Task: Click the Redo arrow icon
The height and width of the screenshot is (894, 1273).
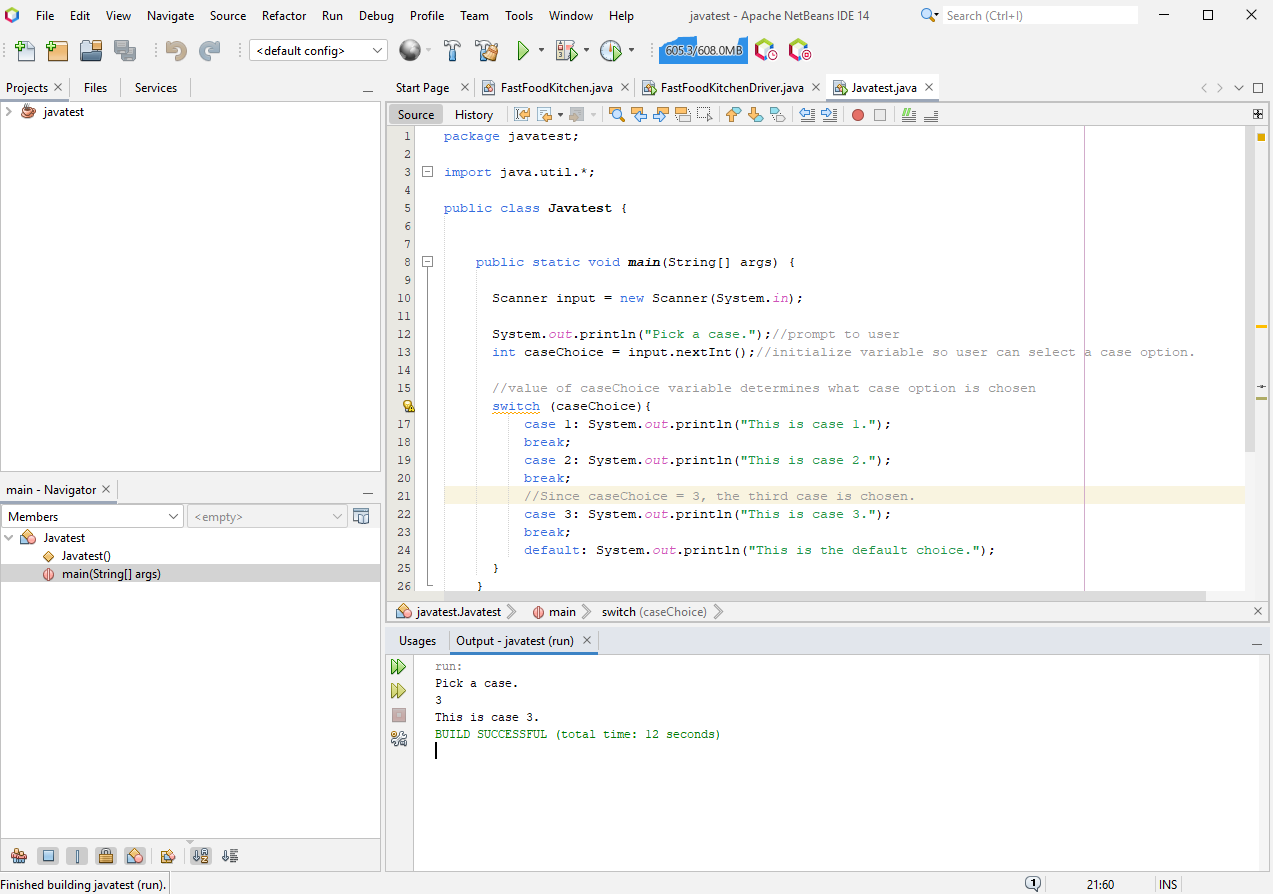Action: [x=209, y=51]
